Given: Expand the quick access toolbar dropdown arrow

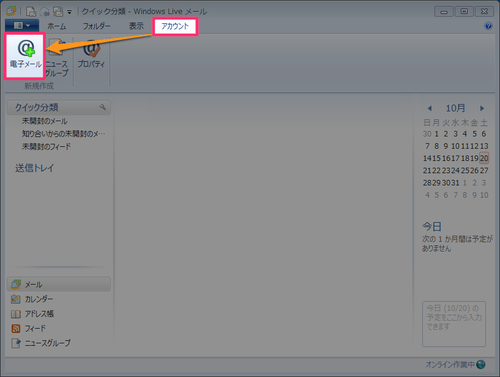Looking at the screenshot, I should 69,12.
